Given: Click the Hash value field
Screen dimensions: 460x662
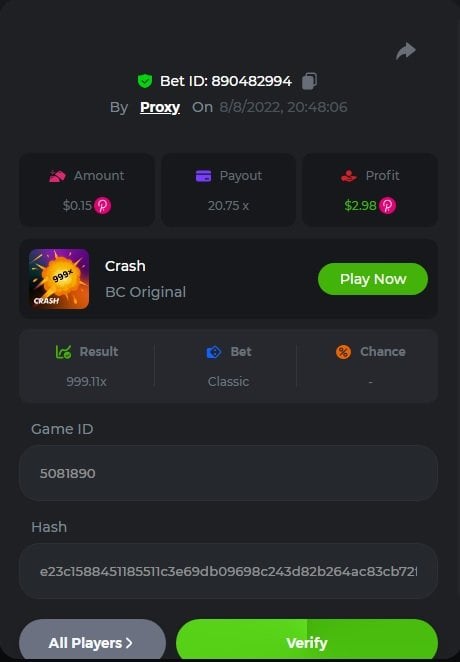Looking at the screenshot, I should pyautogui.click(x=228, y=571).
